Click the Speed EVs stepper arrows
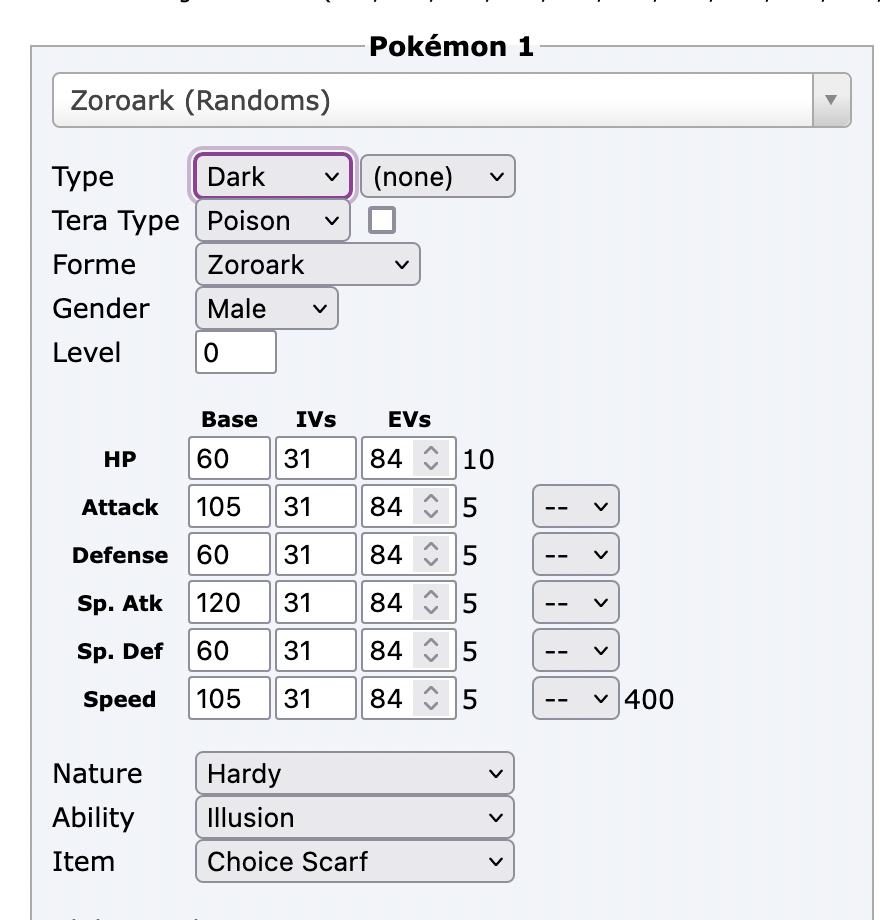Screen dimensions: 880x920 point(431,698)
